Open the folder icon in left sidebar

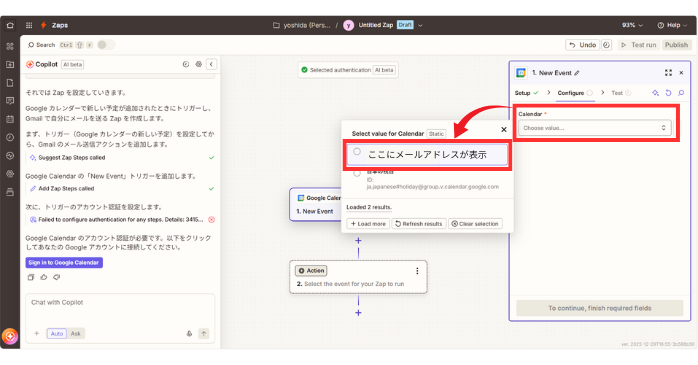tap(10, 65)
